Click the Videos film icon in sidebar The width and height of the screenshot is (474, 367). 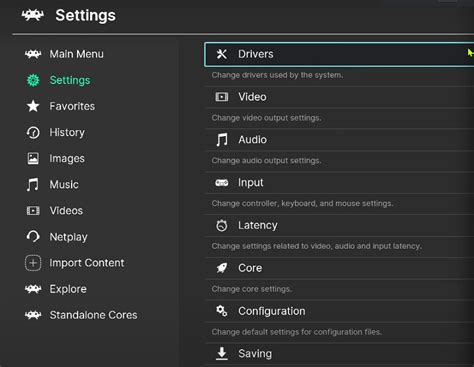[33, 211]
